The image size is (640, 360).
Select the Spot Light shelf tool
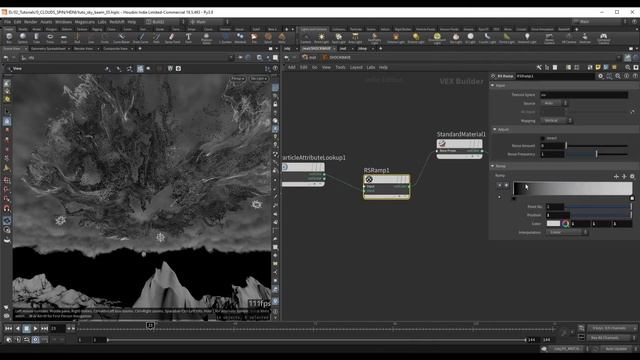point(338,38)
